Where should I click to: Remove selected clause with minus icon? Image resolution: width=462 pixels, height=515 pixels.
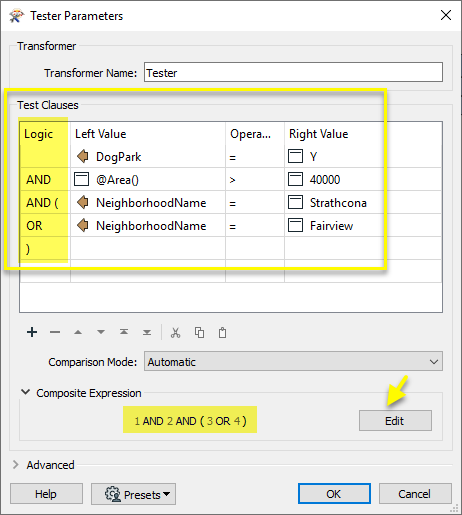pyautogui.click(x=55, y=332)
